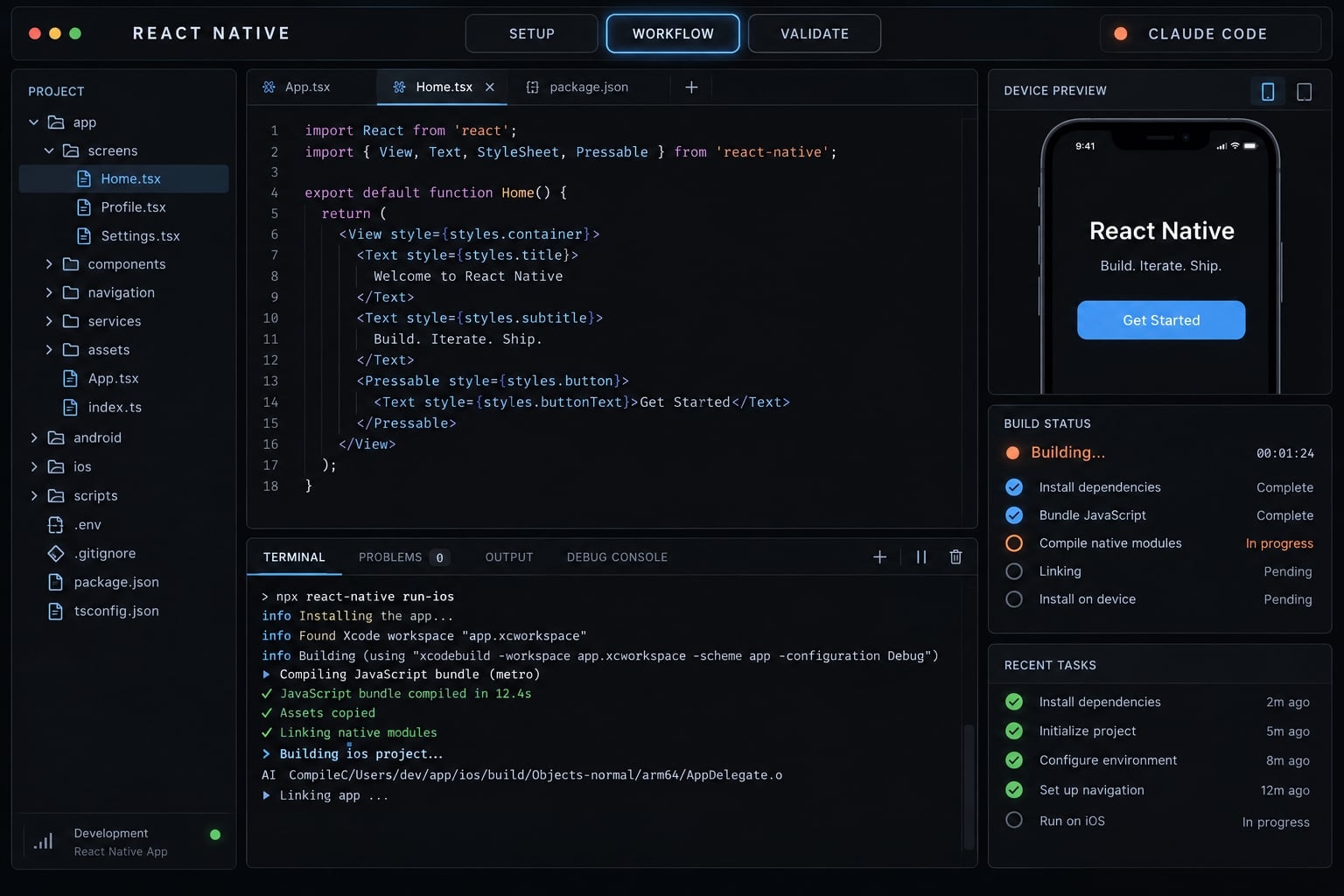Click the package.json tab's braces icon
The width and height of the screenshot is (1344, 896).
[532, 87]
